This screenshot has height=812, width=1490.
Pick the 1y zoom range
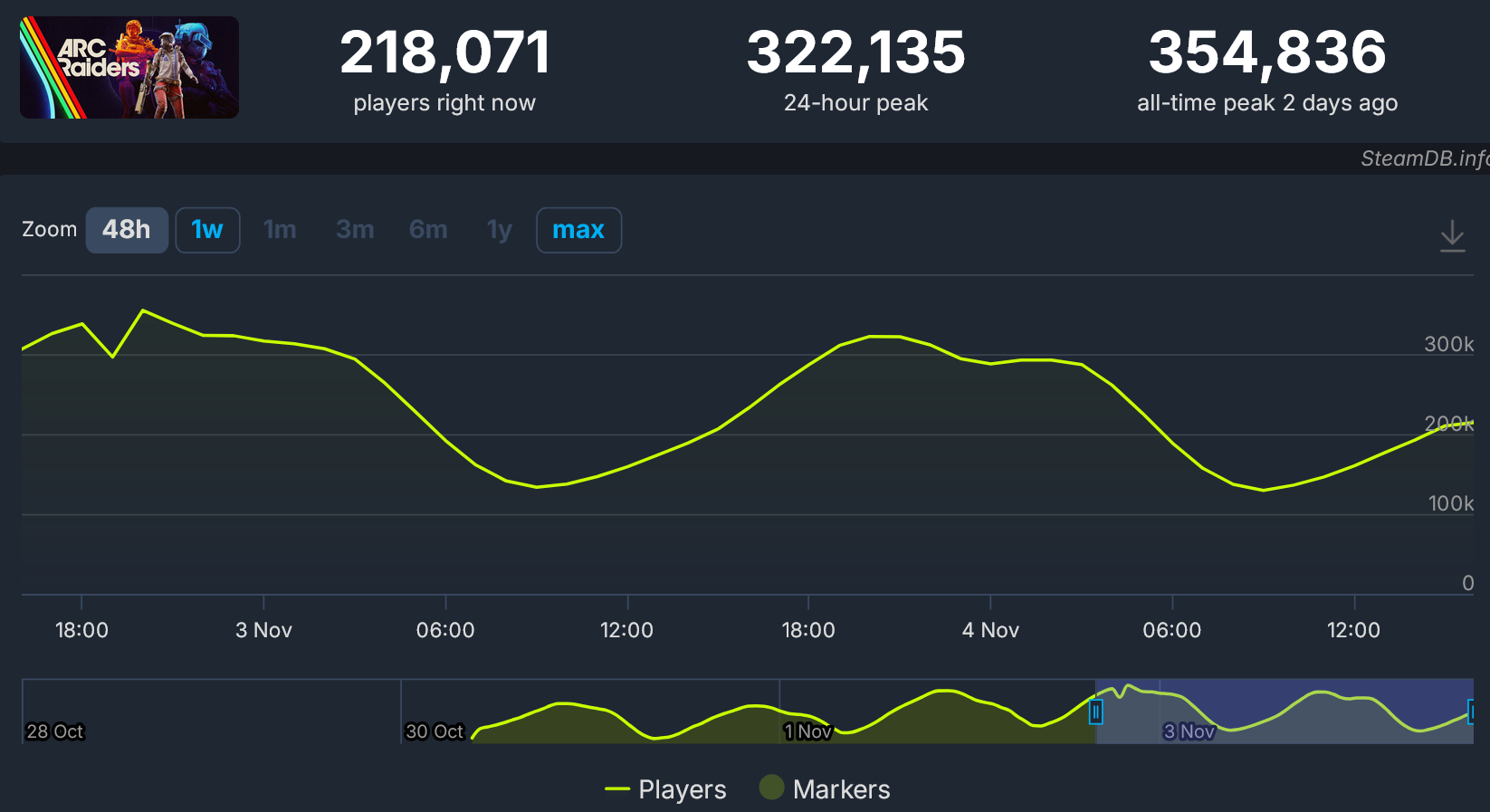click(499, 230)
